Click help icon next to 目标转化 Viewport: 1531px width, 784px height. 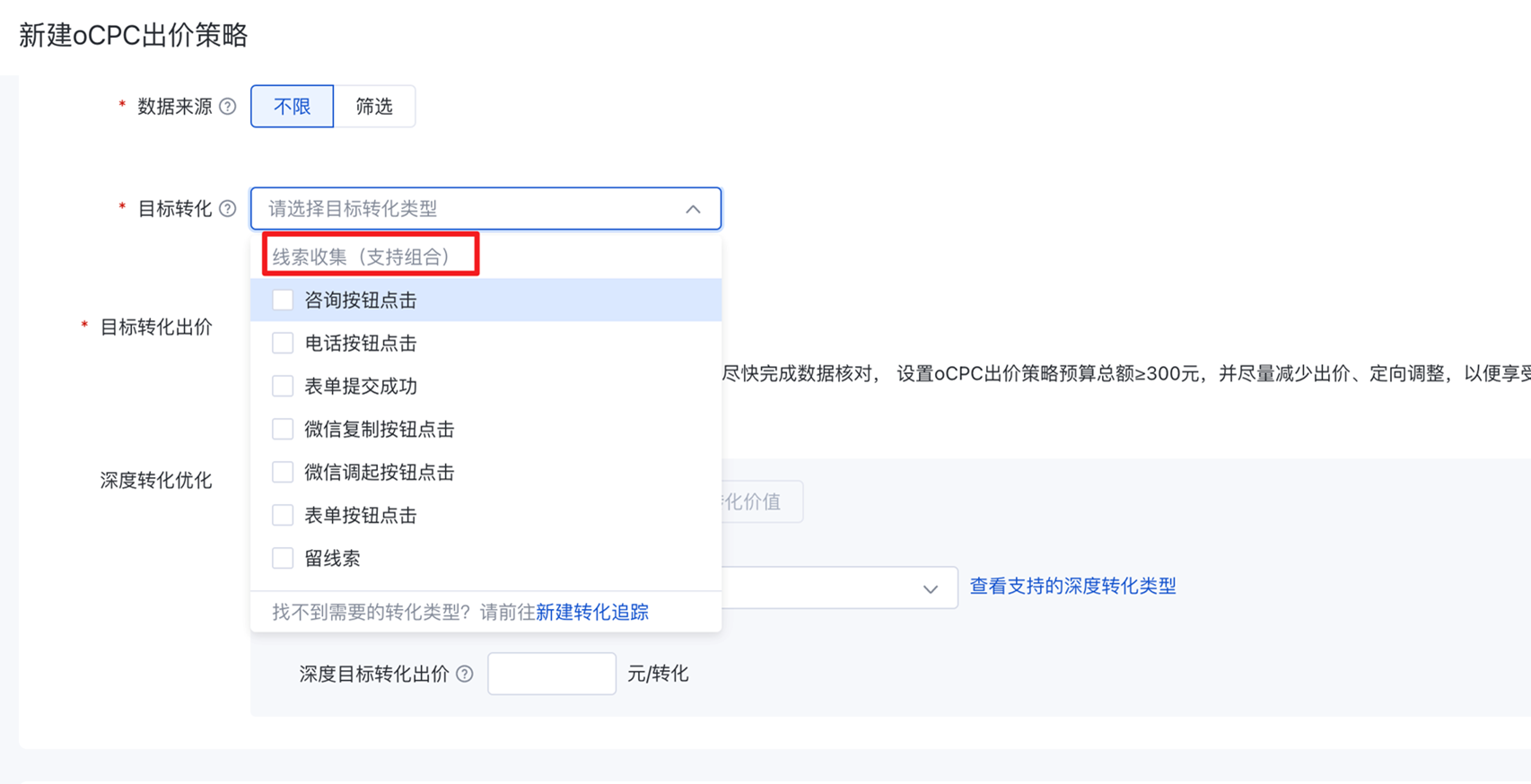tap(228, 209)
